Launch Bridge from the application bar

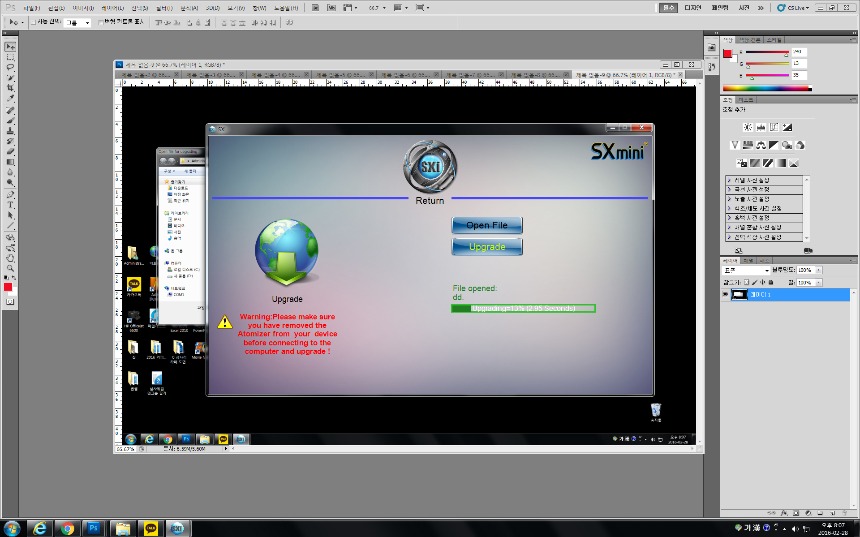[x=315, y=8]
